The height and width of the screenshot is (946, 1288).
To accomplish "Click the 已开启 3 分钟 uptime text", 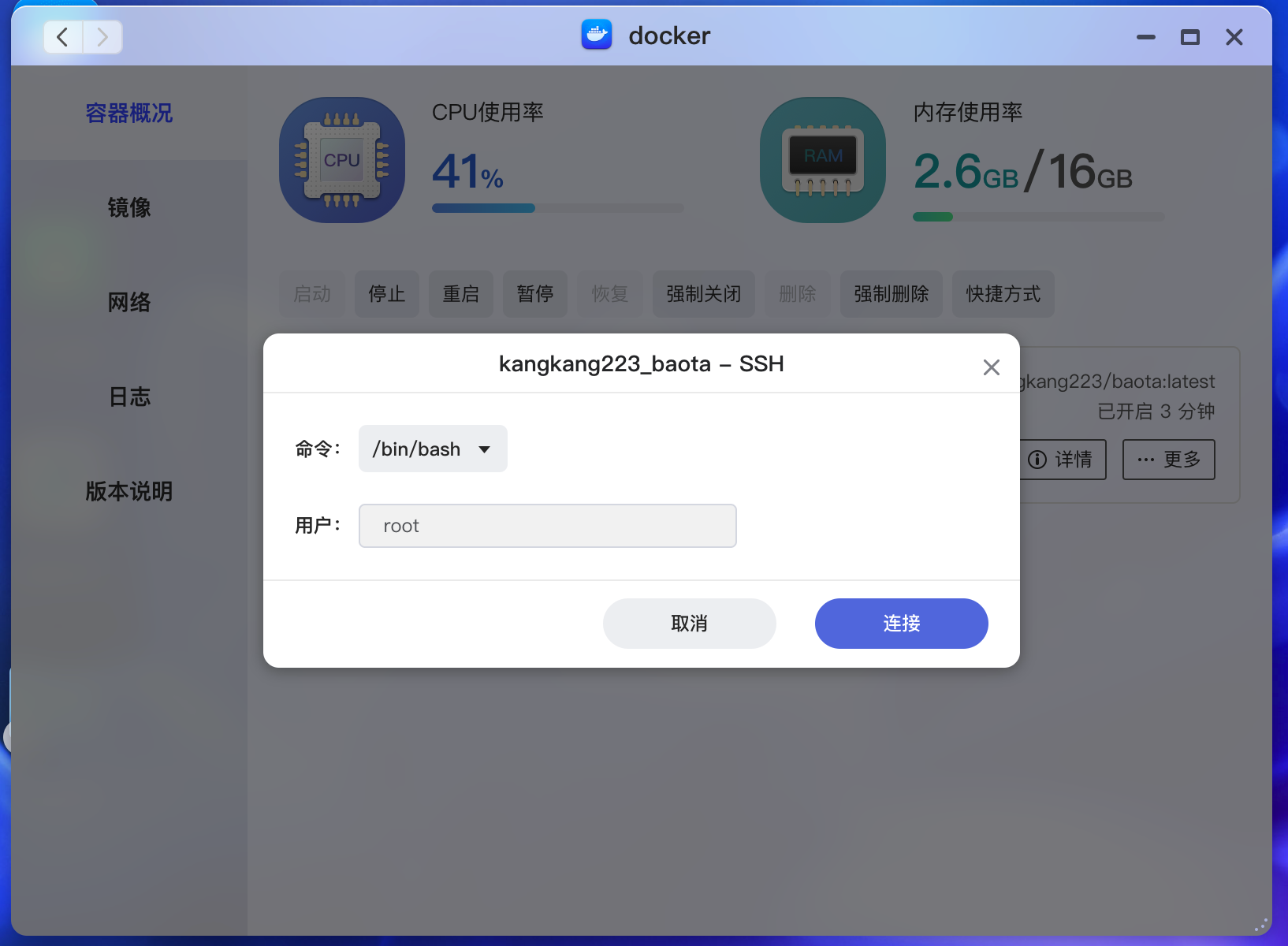I will pos(1156,412).
